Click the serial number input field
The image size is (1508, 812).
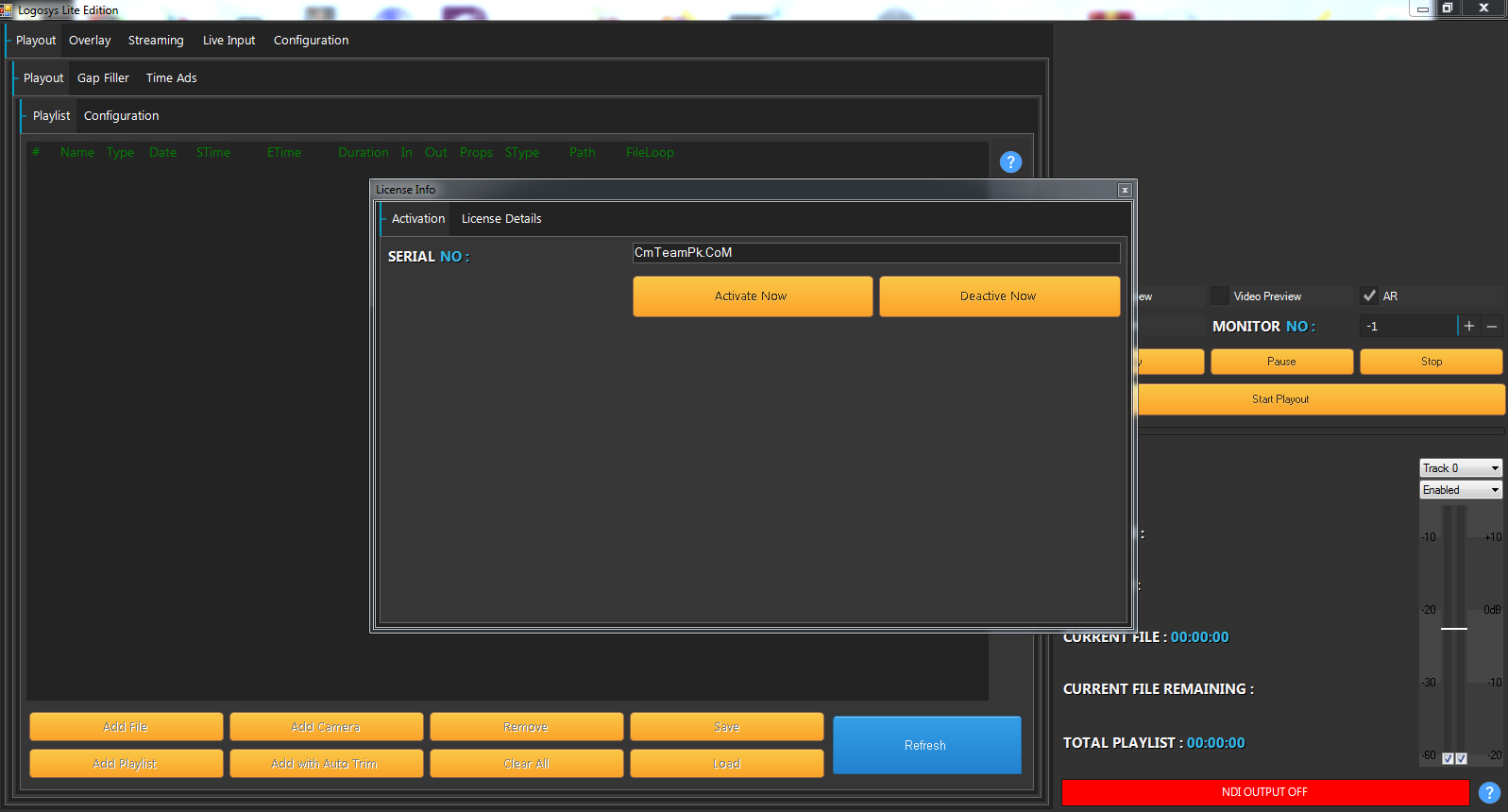876,253
